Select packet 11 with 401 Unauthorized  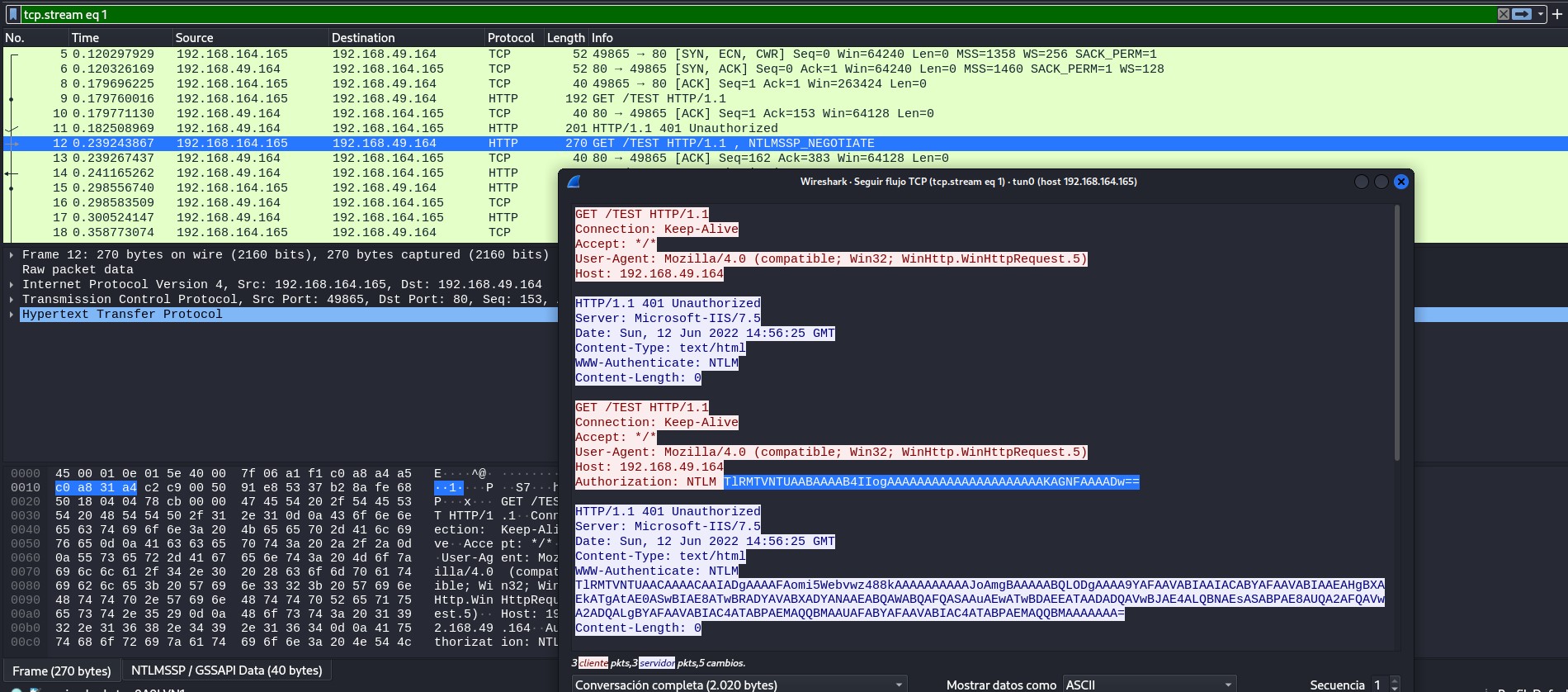[x=330, y=129]
